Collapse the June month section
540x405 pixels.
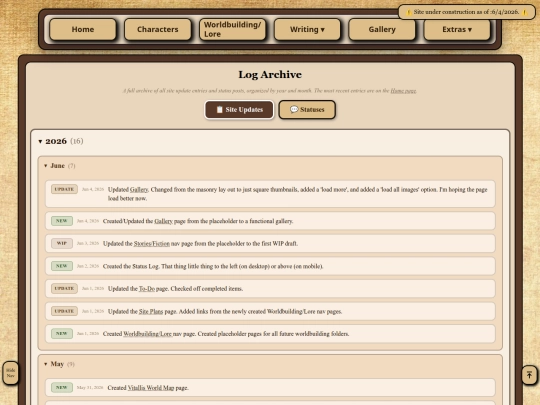pos(45,166)
